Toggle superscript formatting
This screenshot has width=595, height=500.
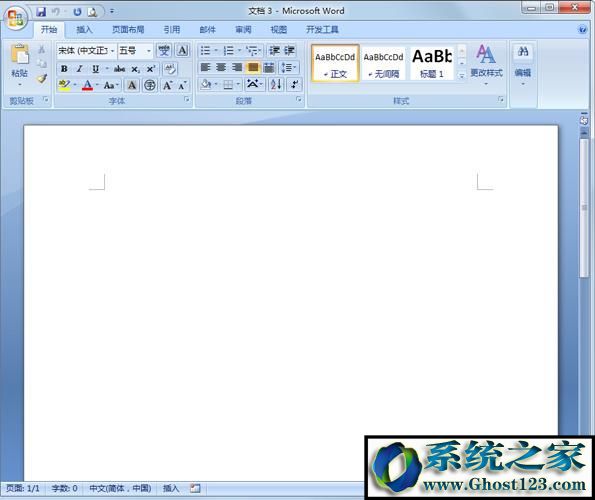pyautogui.click(x=151, y=69)
